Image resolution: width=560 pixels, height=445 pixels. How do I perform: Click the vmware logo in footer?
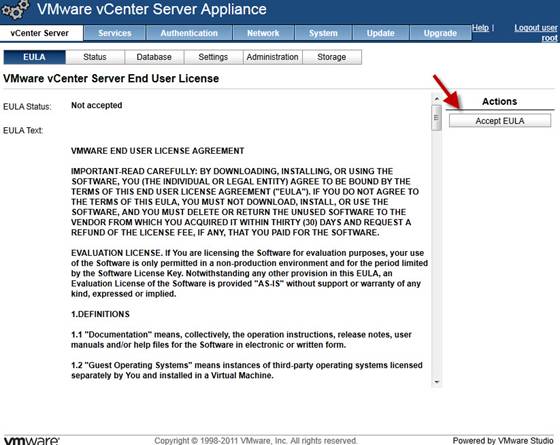(32, 440)
